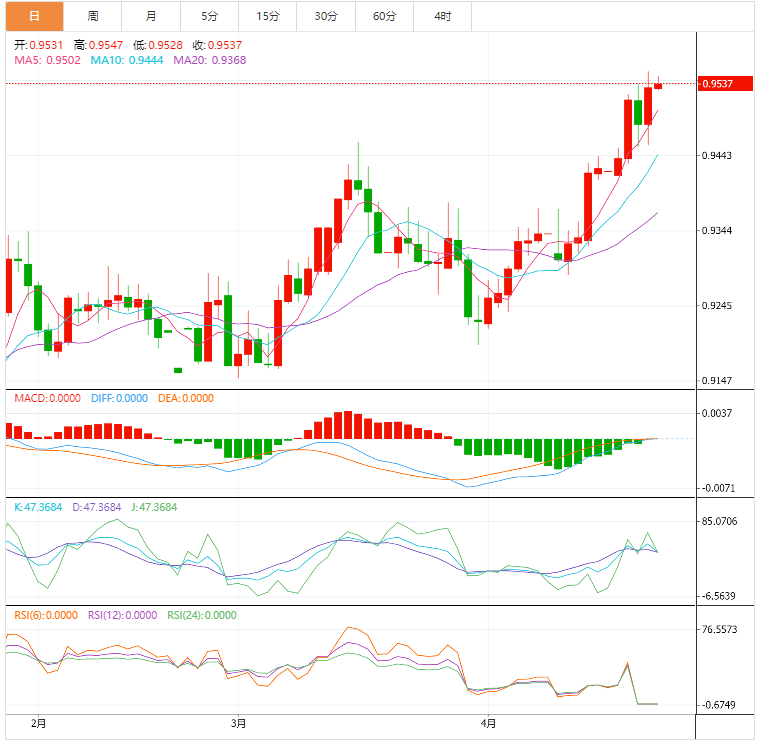Open the 4时 timeframe tab
The height and width of the screenshot is (754, 760).
[x=443, y=16]
